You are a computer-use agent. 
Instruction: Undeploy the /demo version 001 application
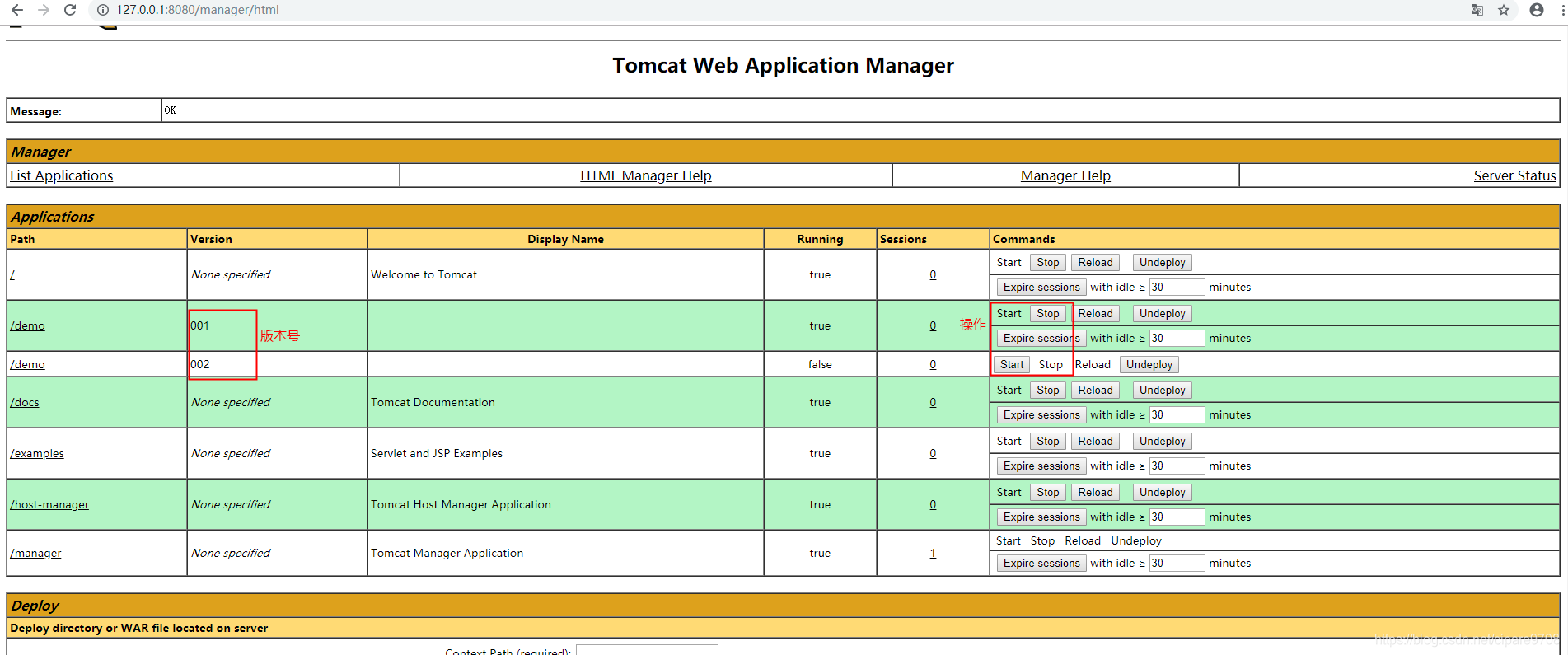click(x=1163, y=313)
